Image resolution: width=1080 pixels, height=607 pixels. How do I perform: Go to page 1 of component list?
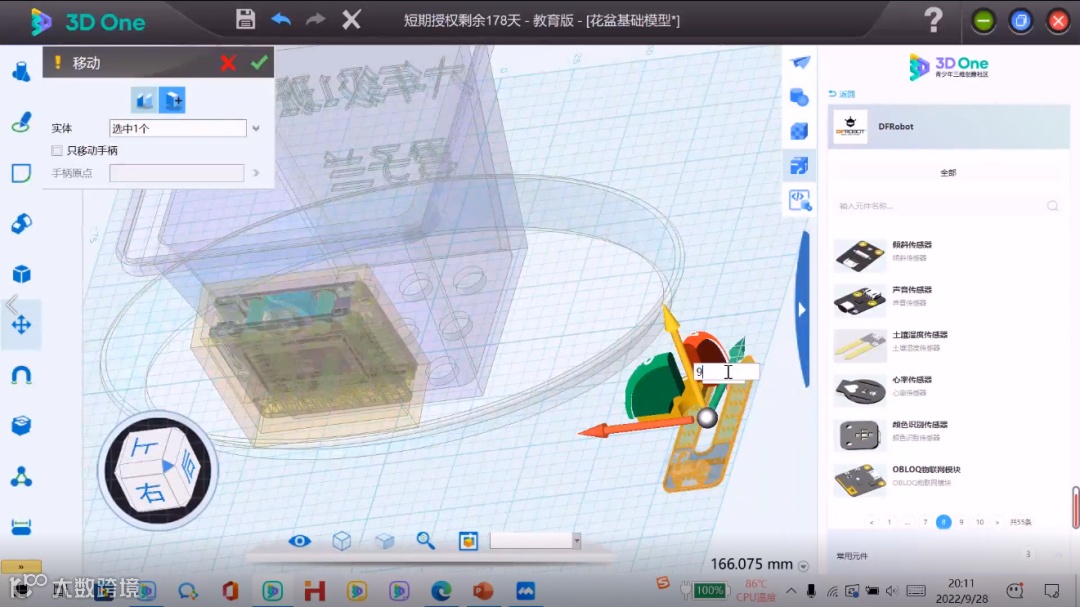[889, 522]
